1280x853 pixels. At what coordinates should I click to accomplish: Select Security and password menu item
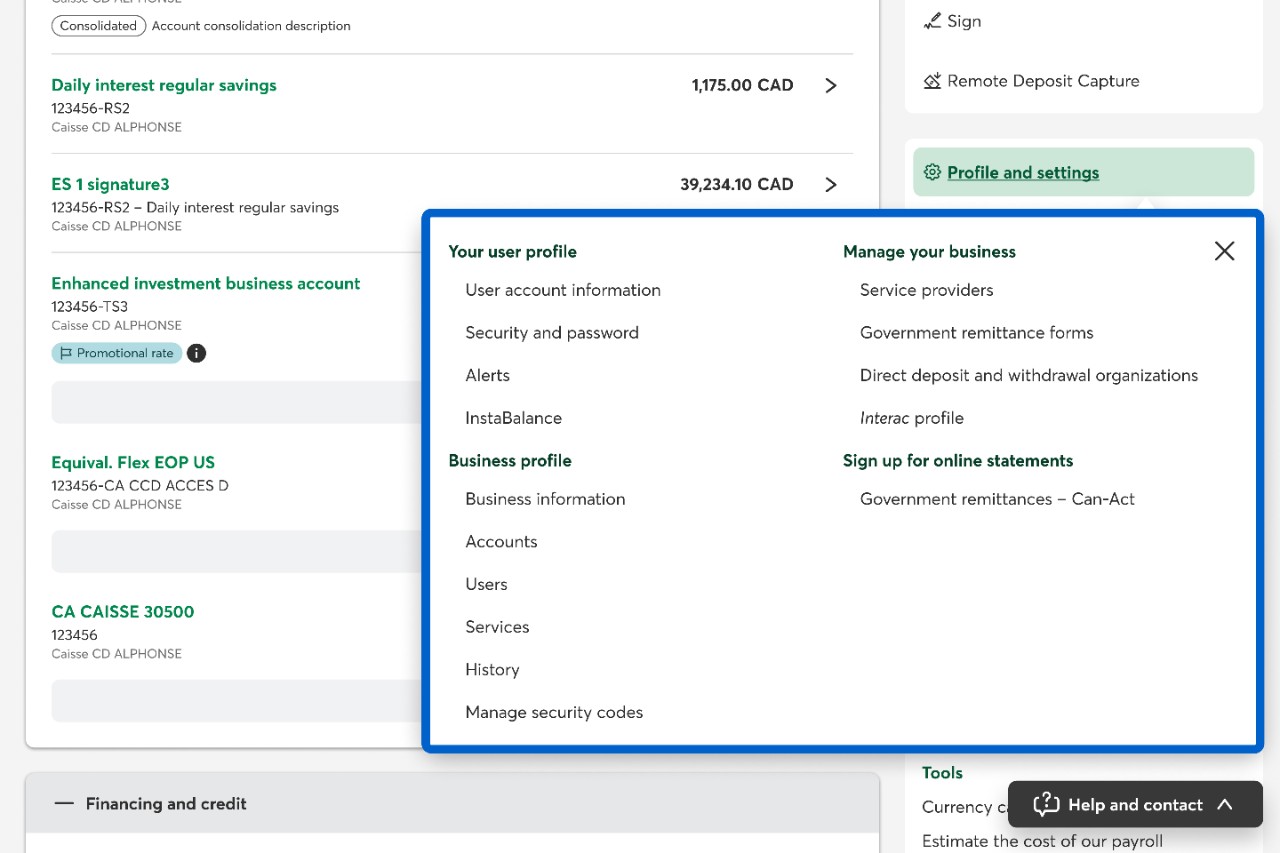tap(551, 333)
